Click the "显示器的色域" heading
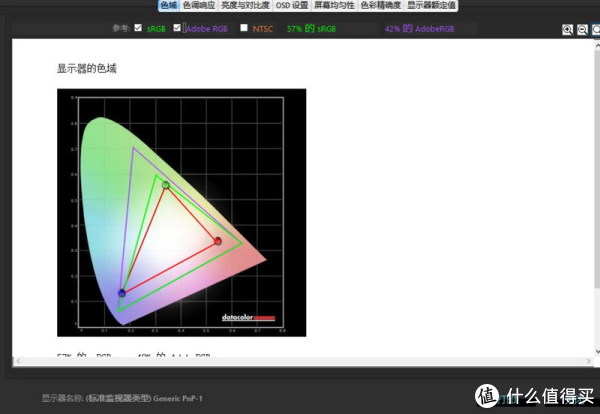This screenshot has width=600, height=414. coord(86,68)
